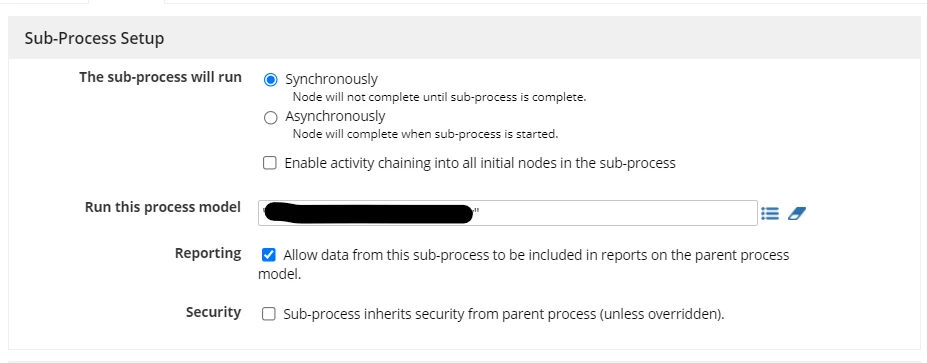Screen dimensions: 927x363
Task: Click the Asynchronously option label text
Action: (335, 116)
